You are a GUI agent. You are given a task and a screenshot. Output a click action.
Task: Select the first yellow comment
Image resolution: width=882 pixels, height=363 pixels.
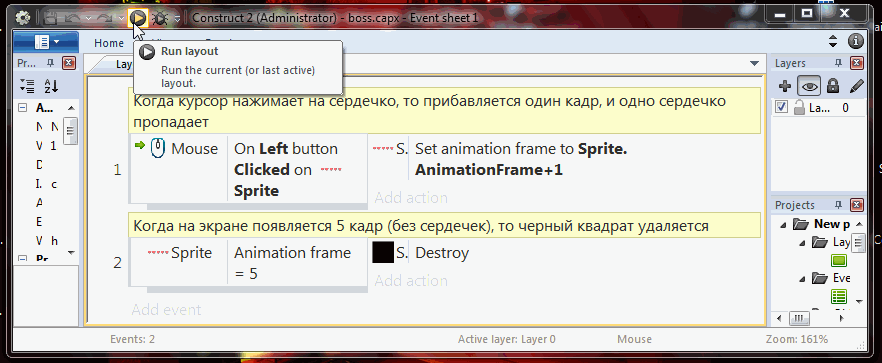tap(444, 111)
